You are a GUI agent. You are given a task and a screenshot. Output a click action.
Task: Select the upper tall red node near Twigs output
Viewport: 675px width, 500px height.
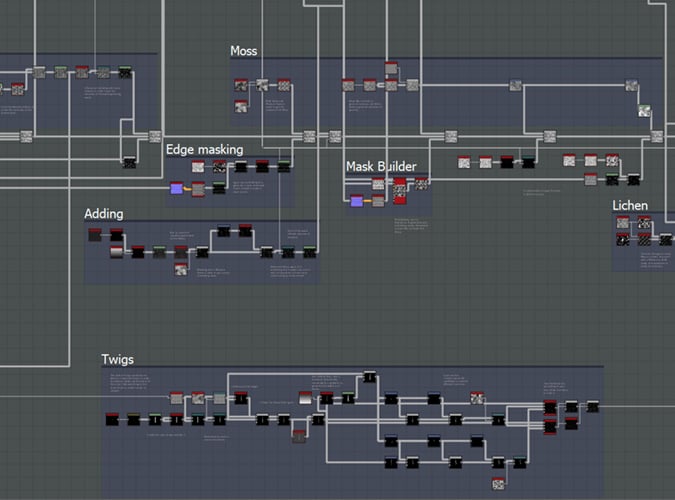550,407
